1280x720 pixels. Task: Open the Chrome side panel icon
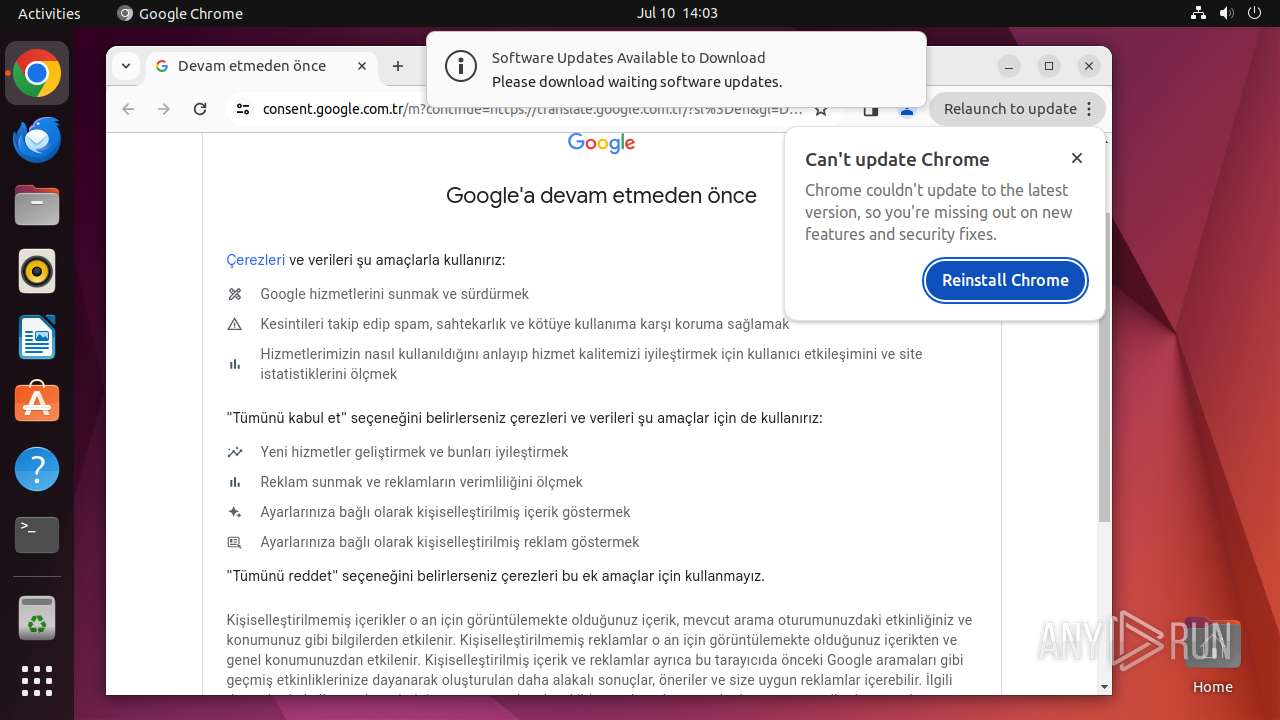[x=871, y=109]
